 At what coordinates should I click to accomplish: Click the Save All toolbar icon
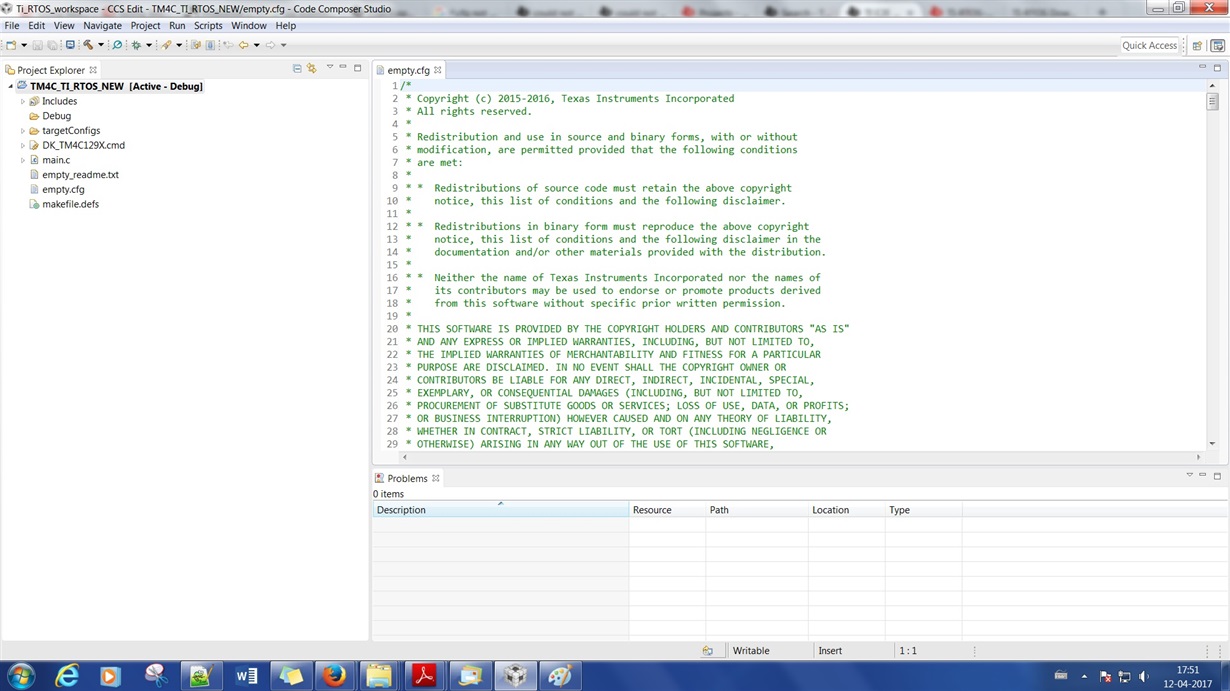52,45
